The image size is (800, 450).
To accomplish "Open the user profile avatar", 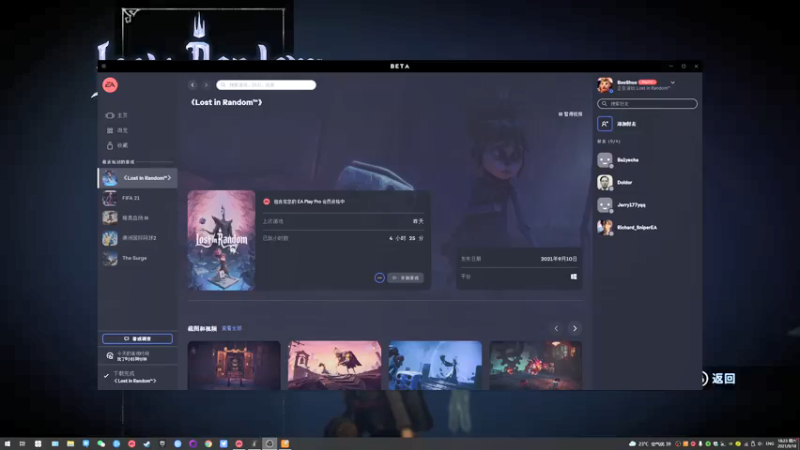I will coord(605,85).
